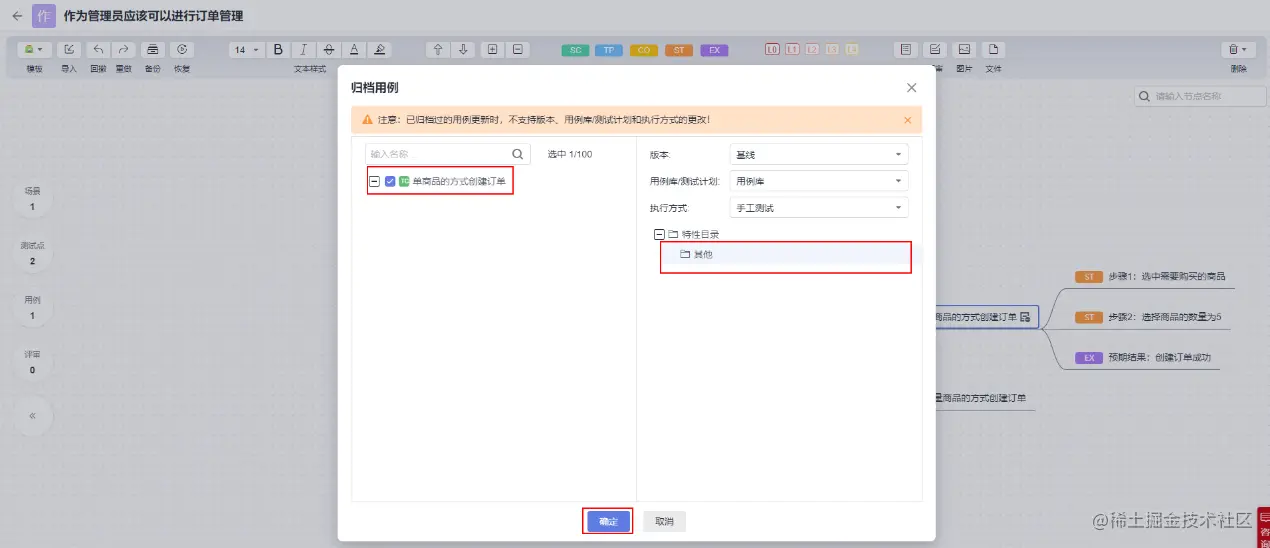The height and width of the screenshot is (548, 1270).
Task: Collapse the left sidebar with « button
Action: (x=32, y=415)
